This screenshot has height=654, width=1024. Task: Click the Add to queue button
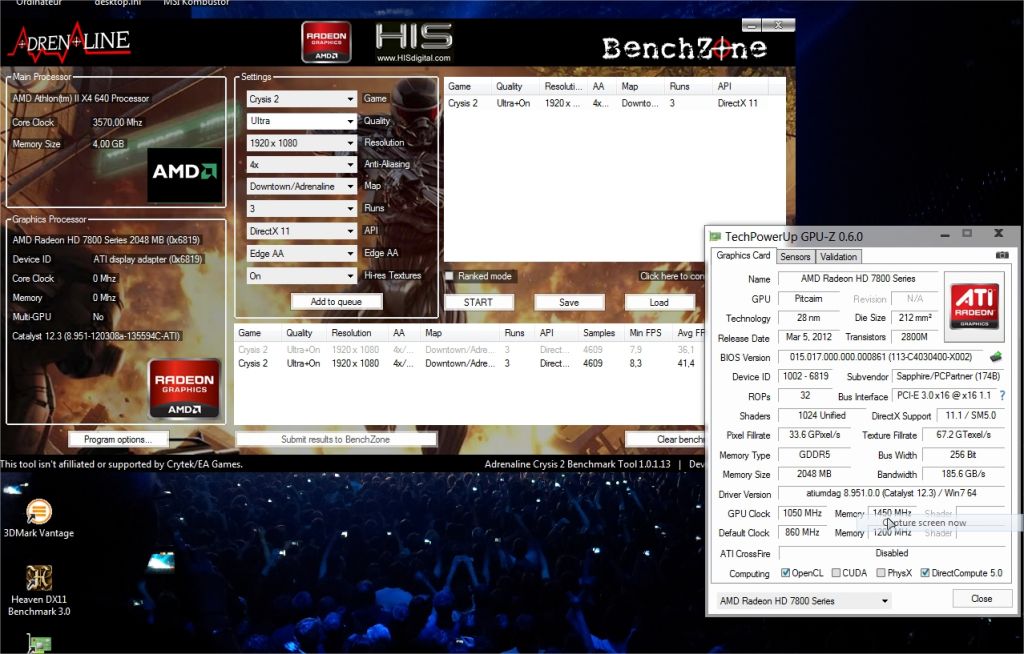pos(336,301)
